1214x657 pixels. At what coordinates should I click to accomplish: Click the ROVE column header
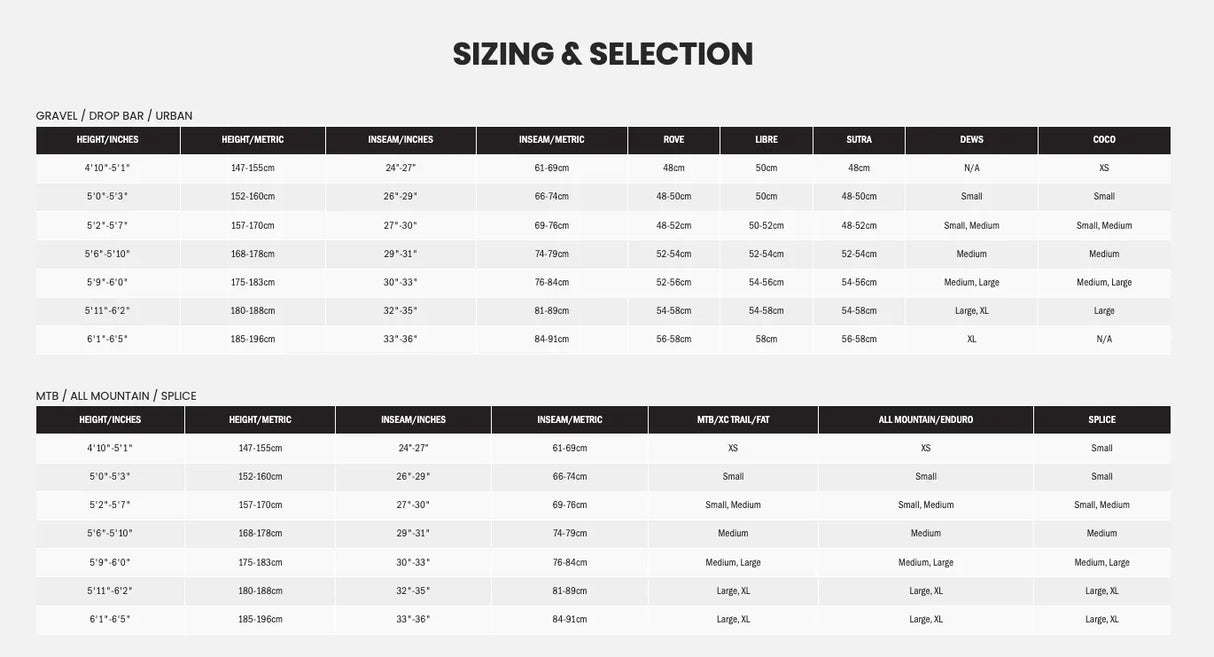pyautogui.click(x=674, y=140)
